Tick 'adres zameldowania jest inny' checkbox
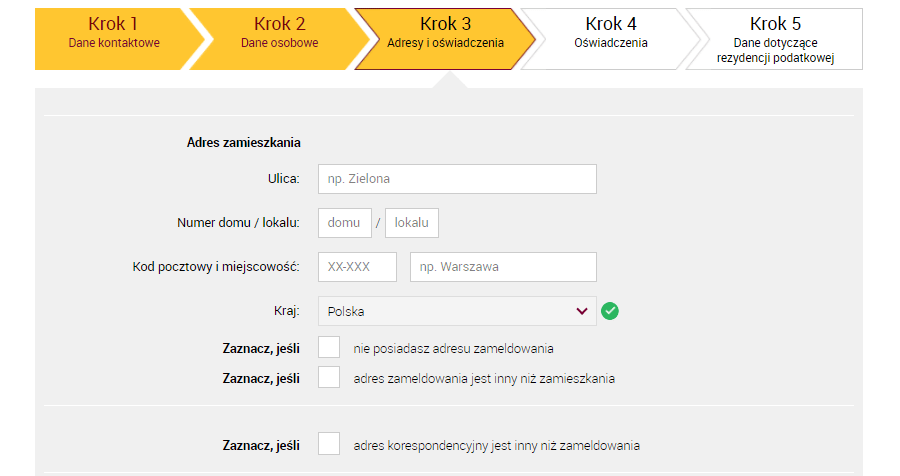 pyautogui.click(x=329, y=377)
